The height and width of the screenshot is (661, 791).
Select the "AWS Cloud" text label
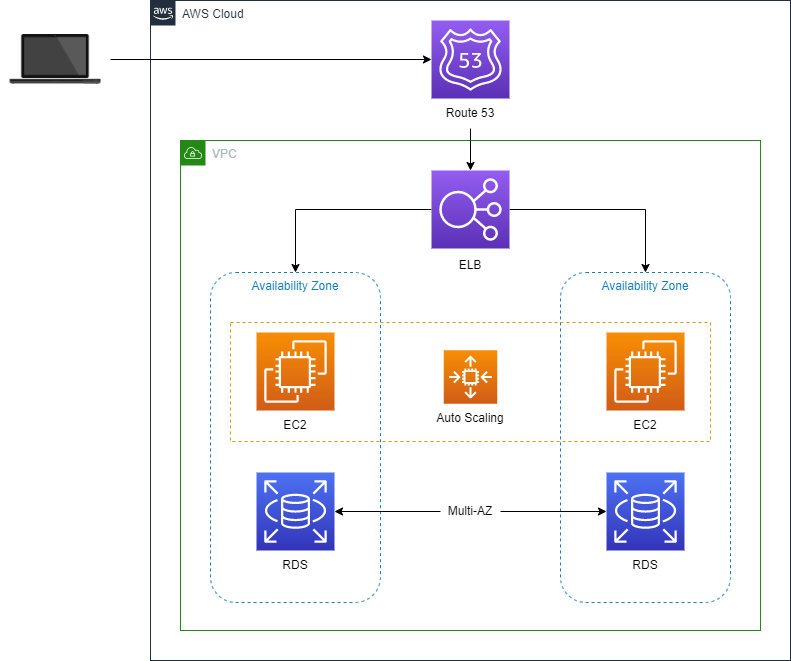pyautogui.click(x=212, y=14)
